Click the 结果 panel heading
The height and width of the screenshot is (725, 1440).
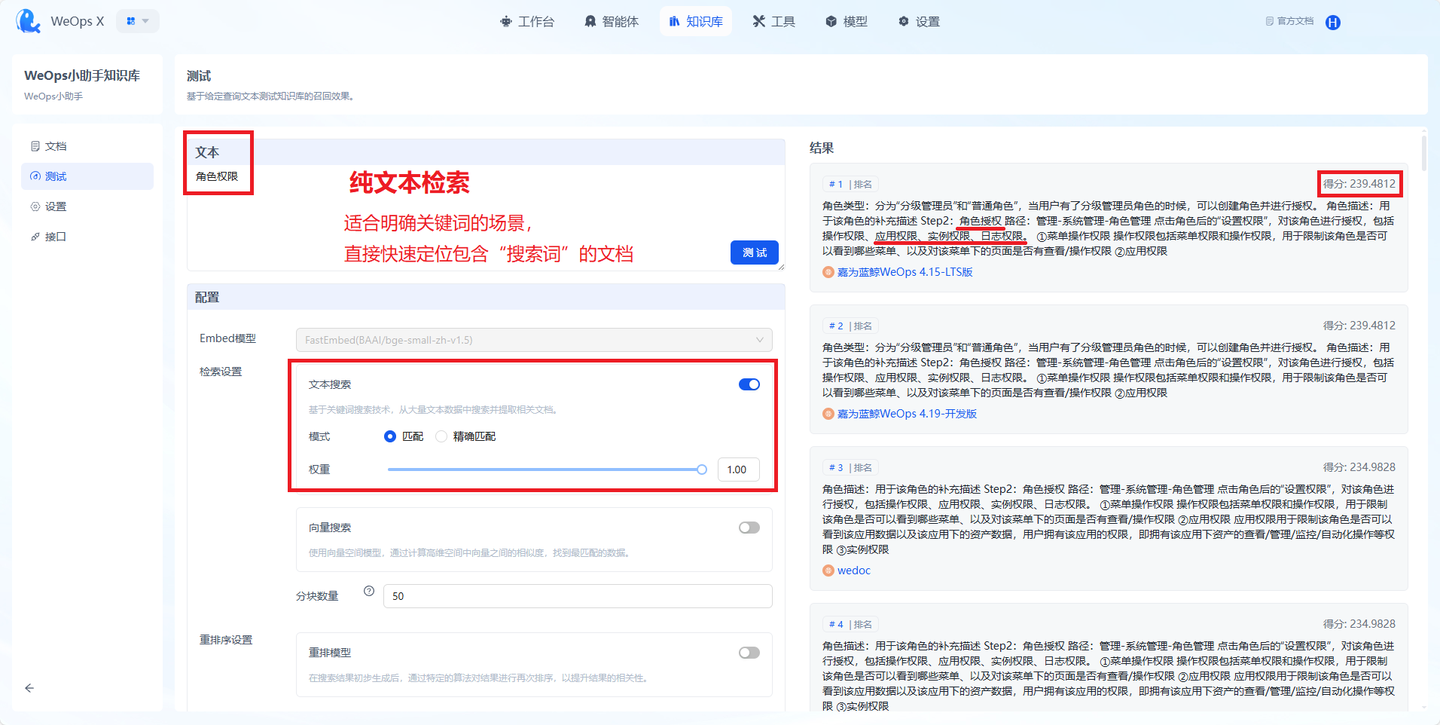click(821, 148)
